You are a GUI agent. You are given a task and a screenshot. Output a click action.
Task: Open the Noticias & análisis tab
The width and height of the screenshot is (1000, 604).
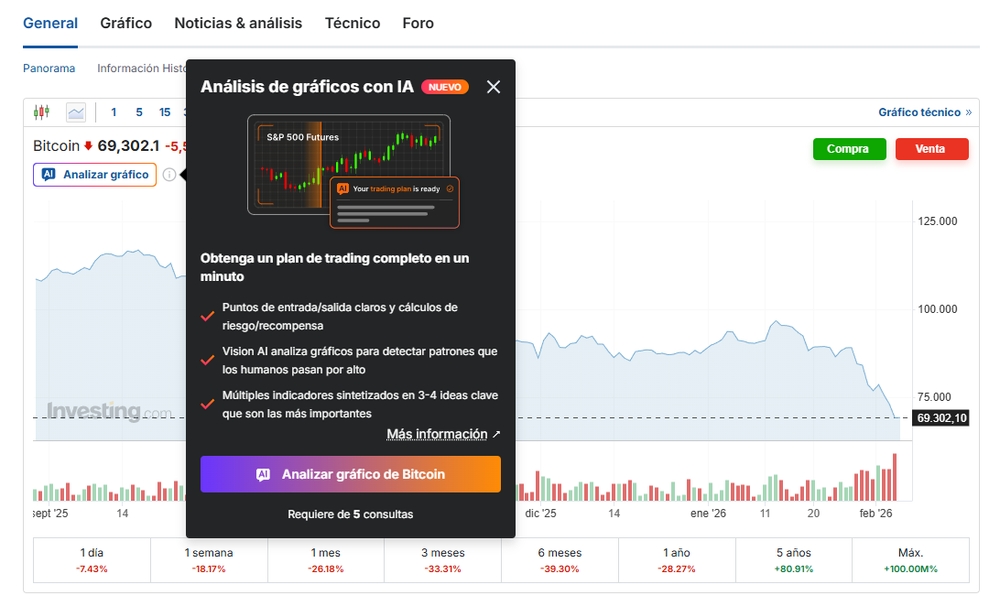click(x=238, y=23)
